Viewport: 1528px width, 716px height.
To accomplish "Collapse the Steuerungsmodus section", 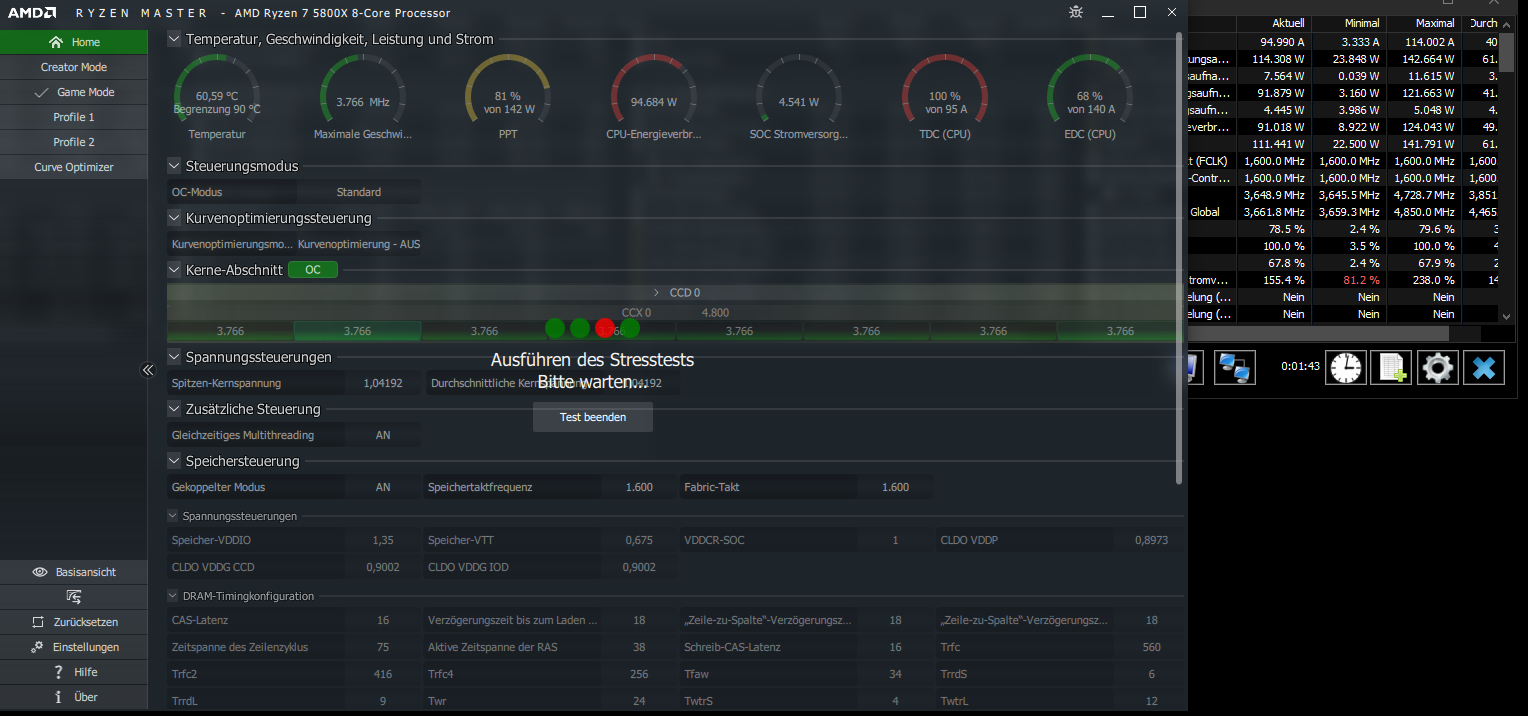I will [174, 166].
